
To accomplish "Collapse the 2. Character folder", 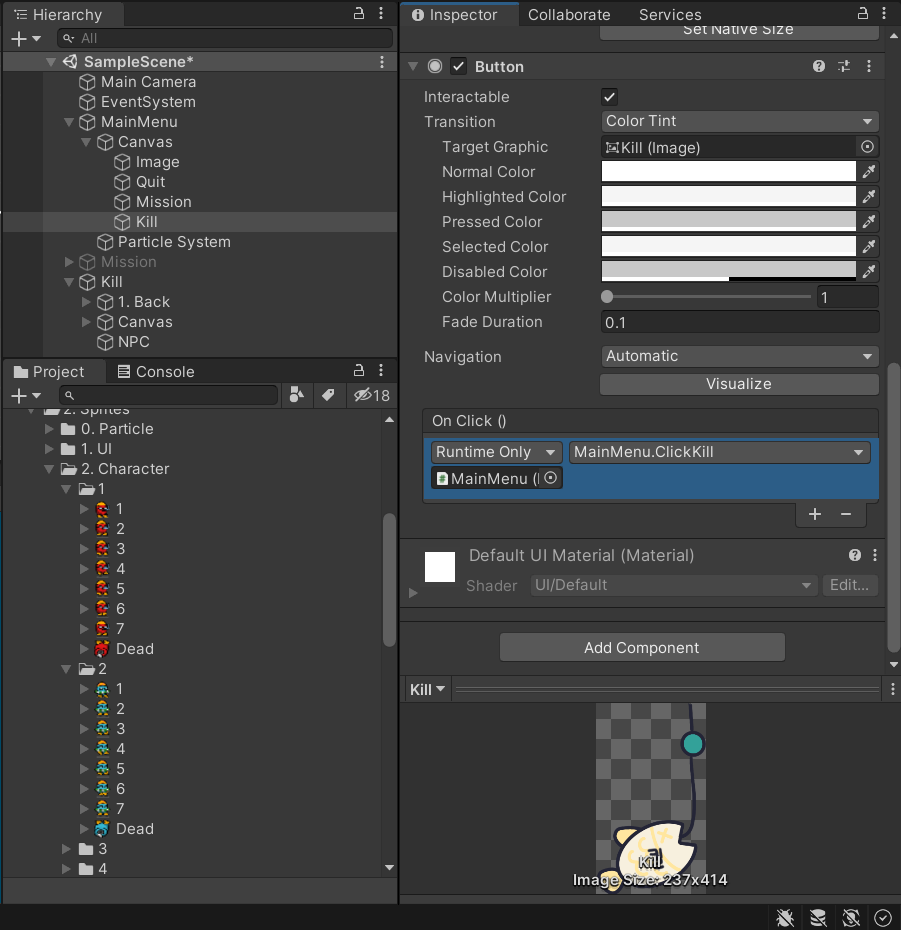I will pyautogui.click(x=49, y=469).
